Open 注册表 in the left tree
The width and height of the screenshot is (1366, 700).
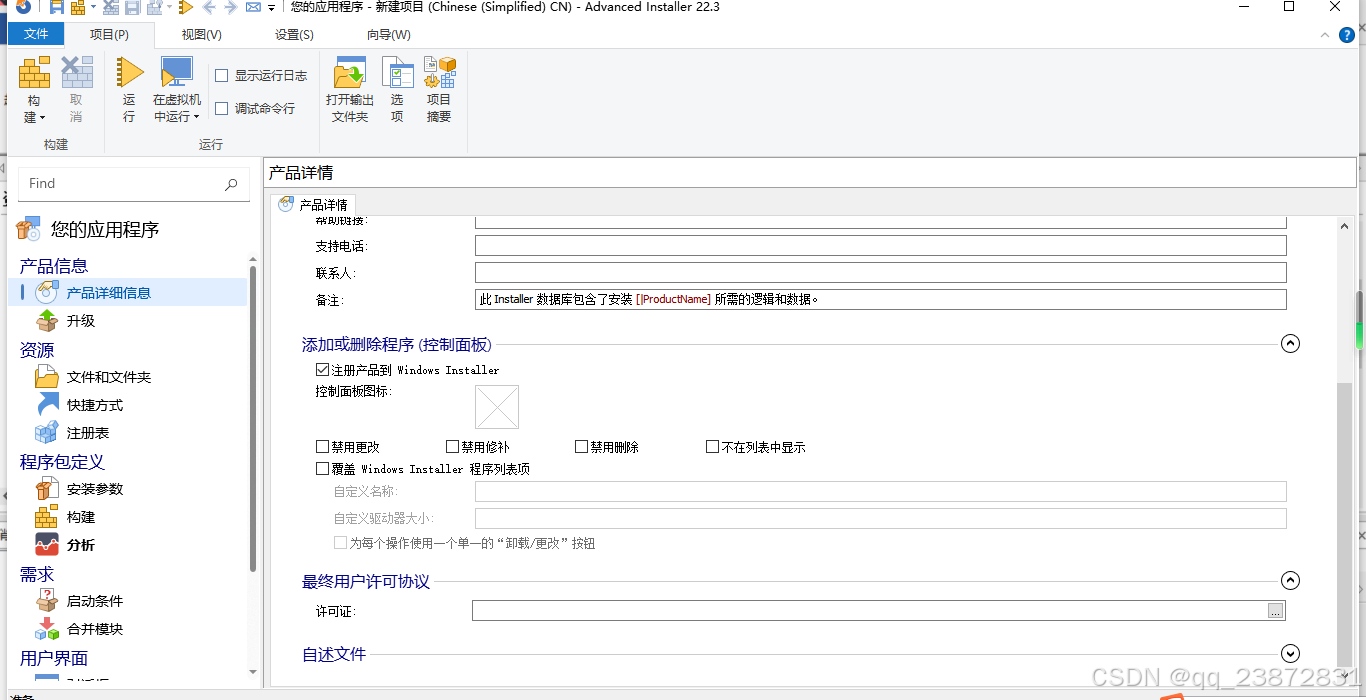coord(72,433)
